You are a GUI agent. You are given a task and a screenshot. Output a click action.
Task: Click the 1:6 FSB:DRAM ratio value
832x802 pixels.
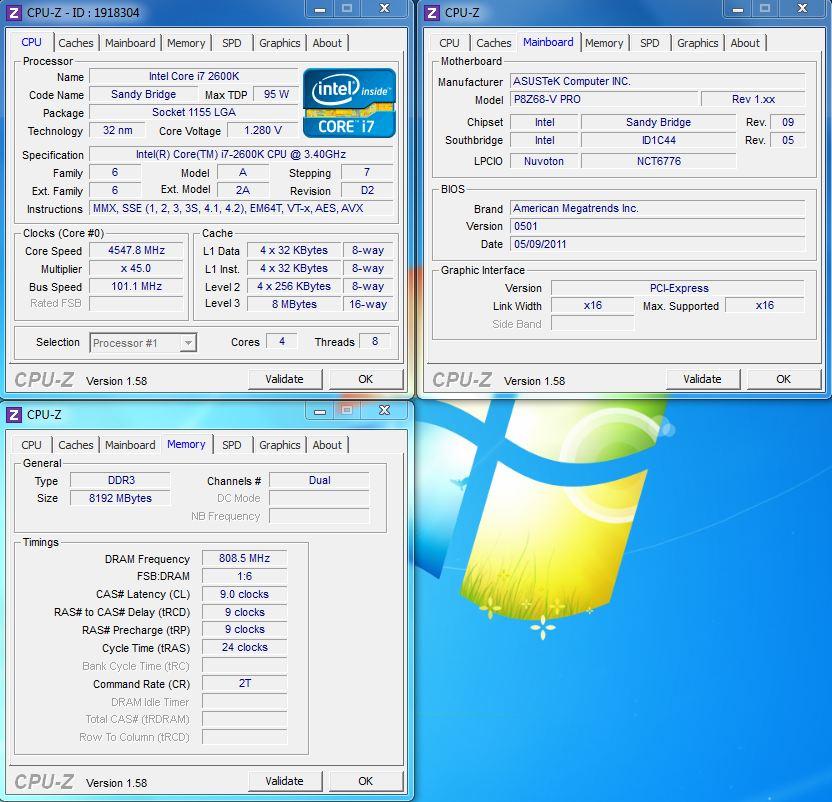(x=245, y=576)
